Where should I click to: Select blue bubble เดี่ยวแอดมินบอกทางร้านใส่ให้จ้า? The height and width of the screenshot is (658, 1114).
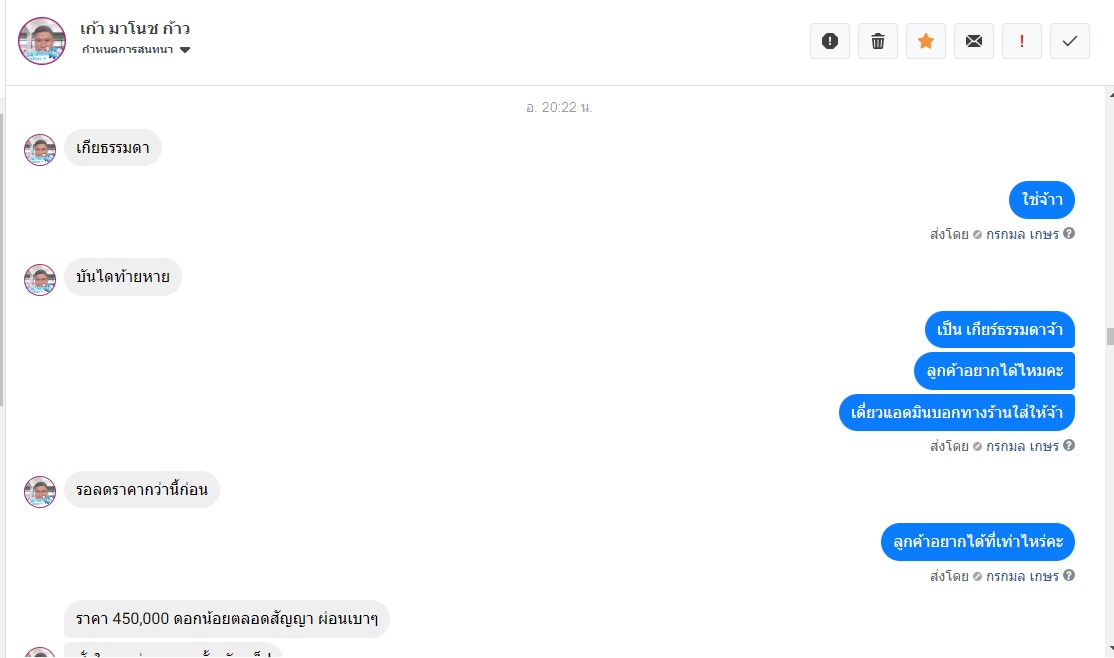coord(957,412)
